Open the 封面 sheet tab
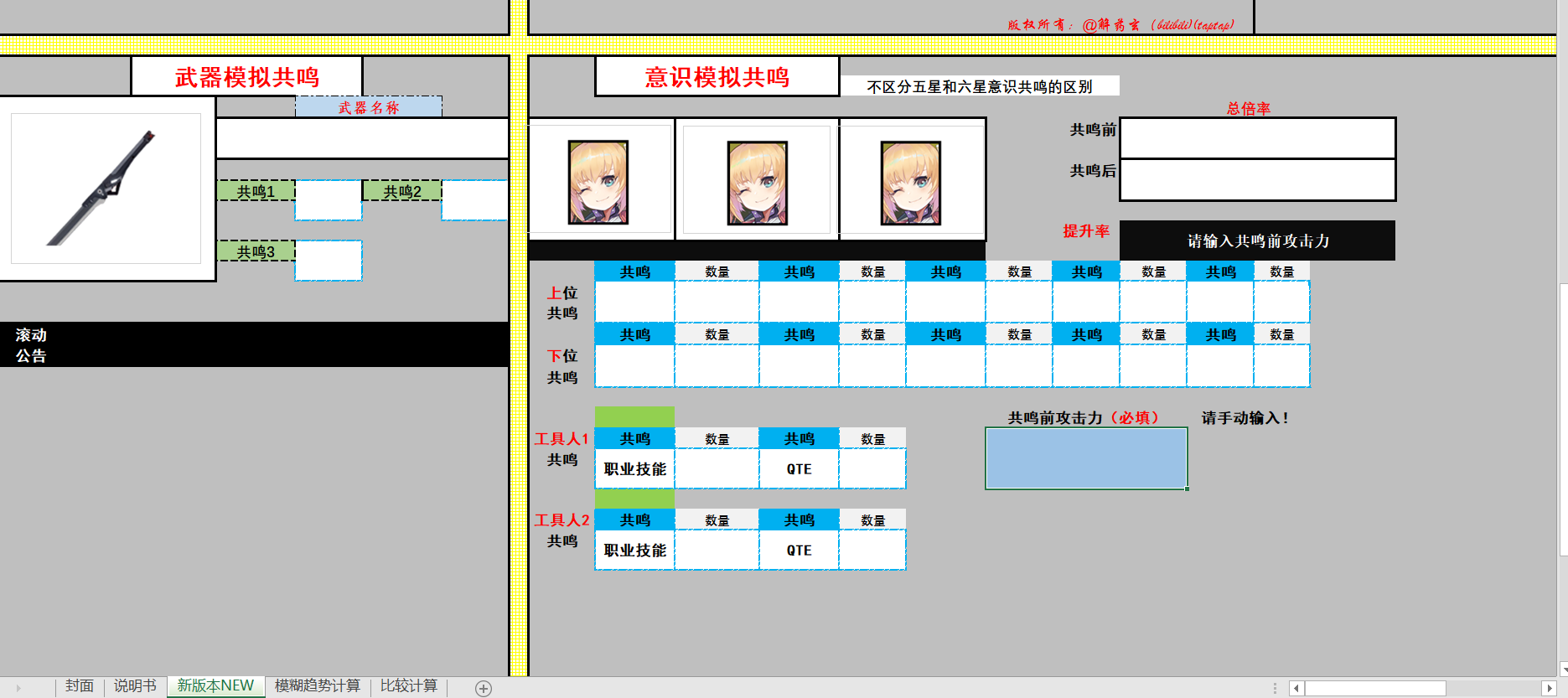The width and height of the screenshot is (1568, 698). (x=80, y=686)
